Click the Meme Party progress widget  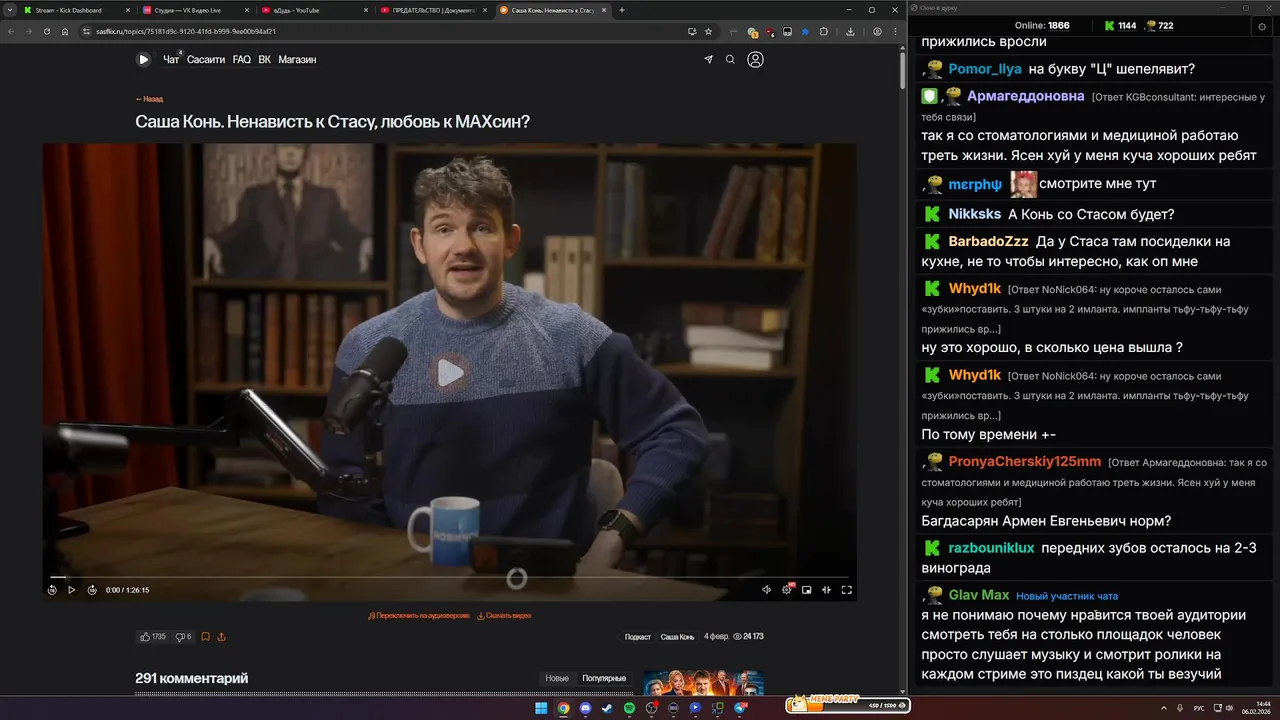847,705
